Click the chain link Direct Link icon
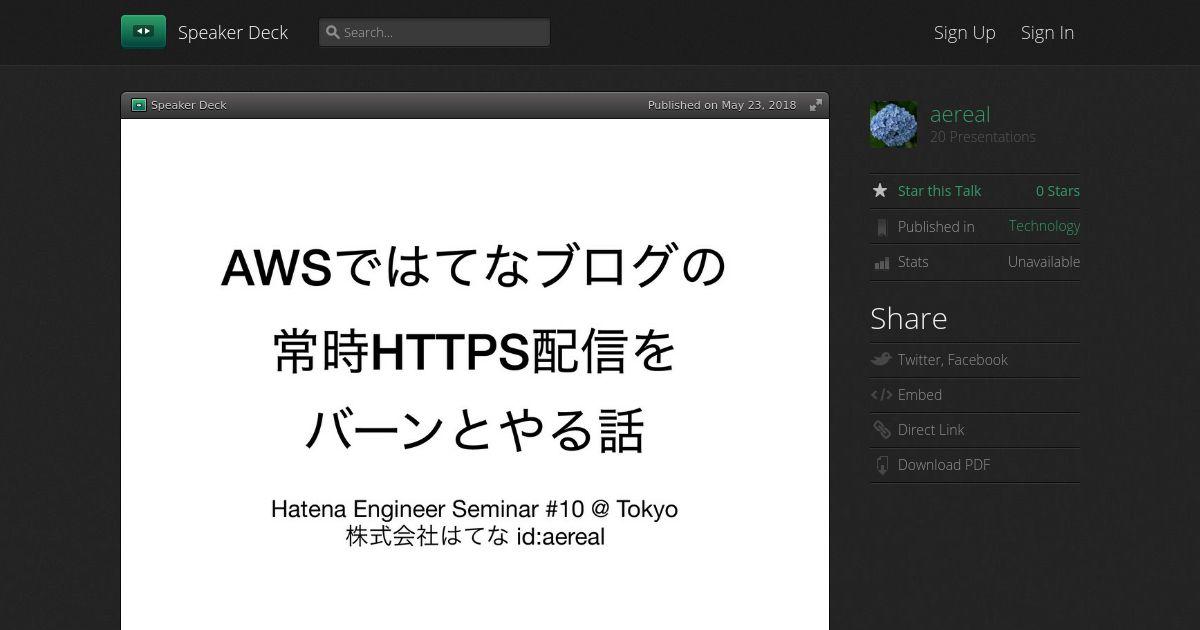Viewport: 1200px width, 630px height. pyautogui.click(x=881, y=430)
